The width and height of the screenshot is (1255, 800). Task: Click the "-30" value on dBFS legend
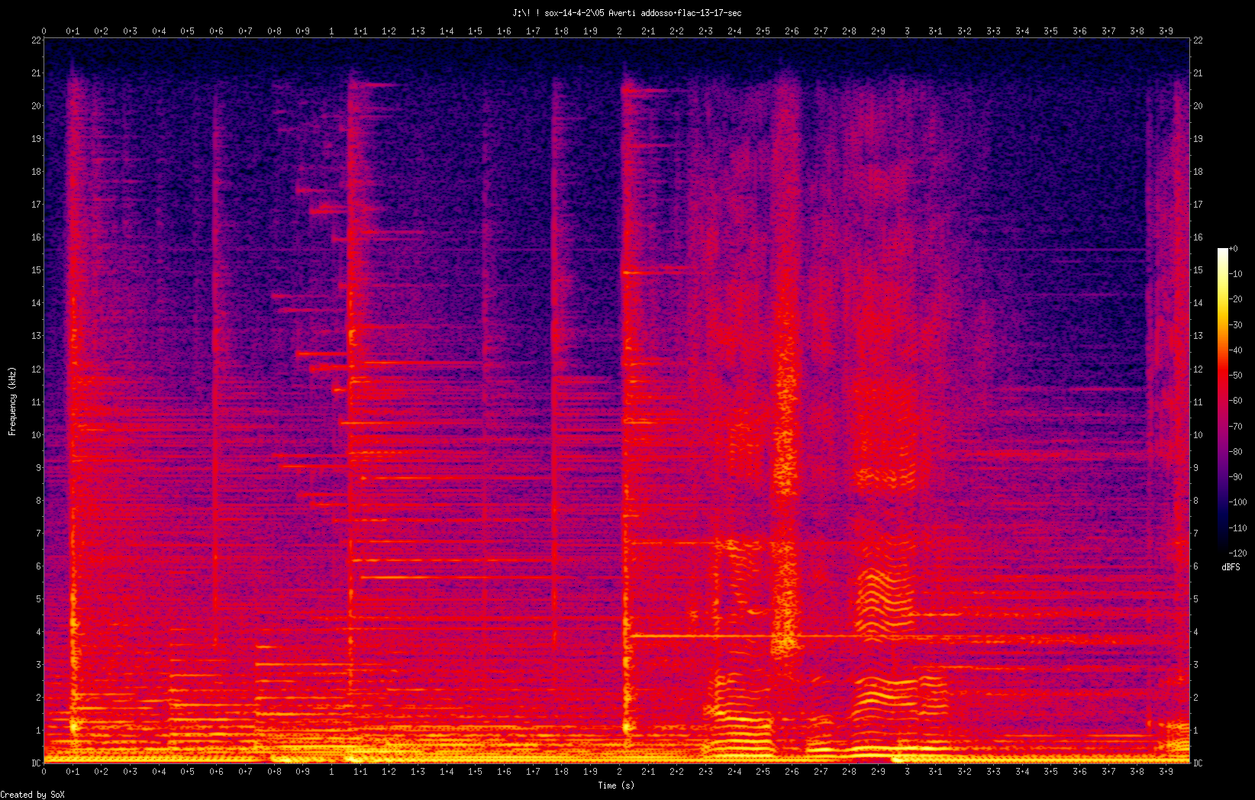1238,324
